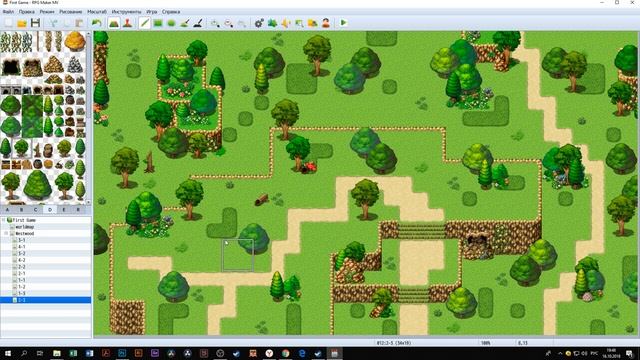
Task: Pick the dark cave entrance tile
Action: (x=11, y=66)
